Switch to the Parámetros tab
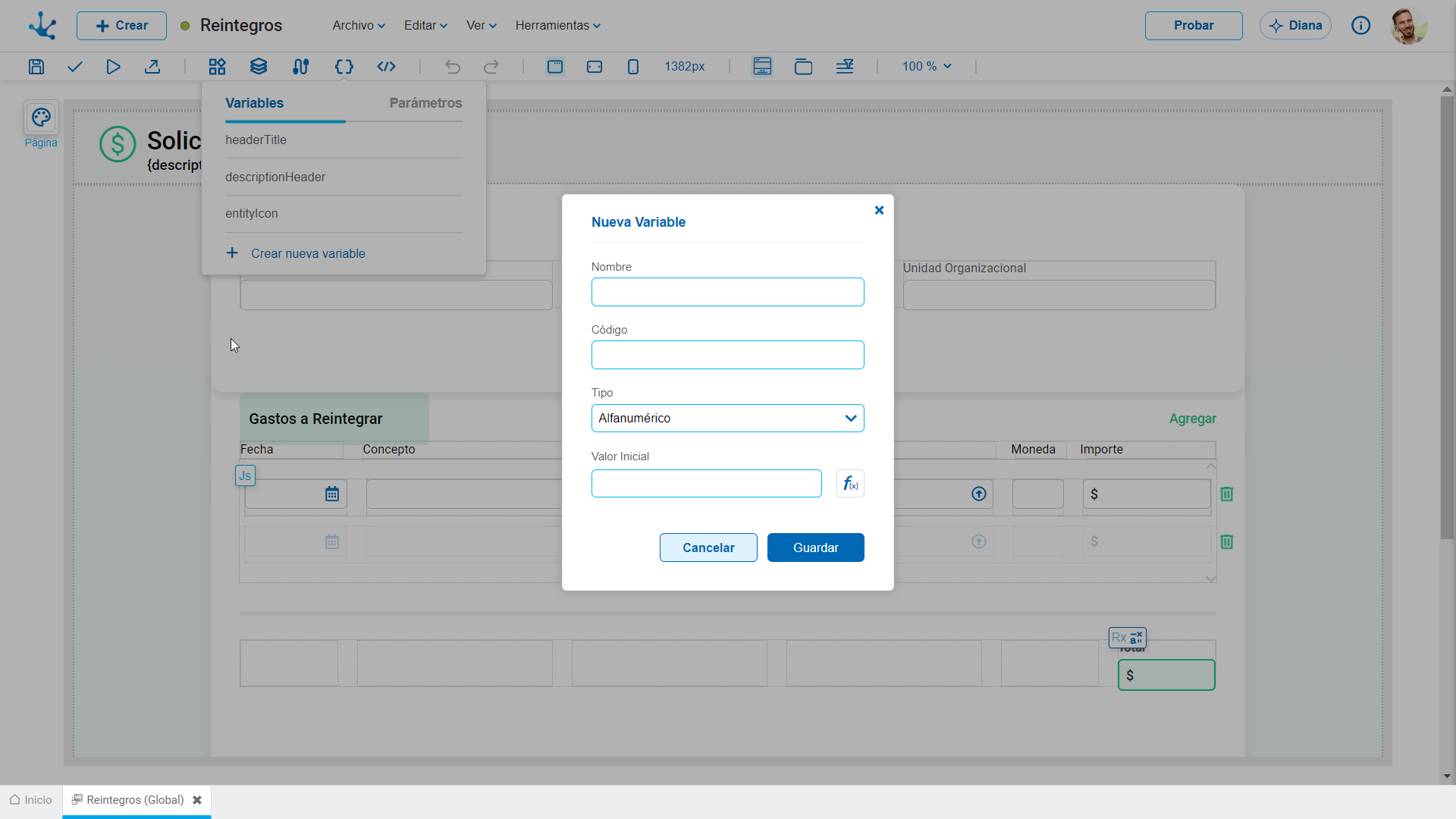Image resolution: width=1456 pixels, height=819 pixels. tap(425, 103)
